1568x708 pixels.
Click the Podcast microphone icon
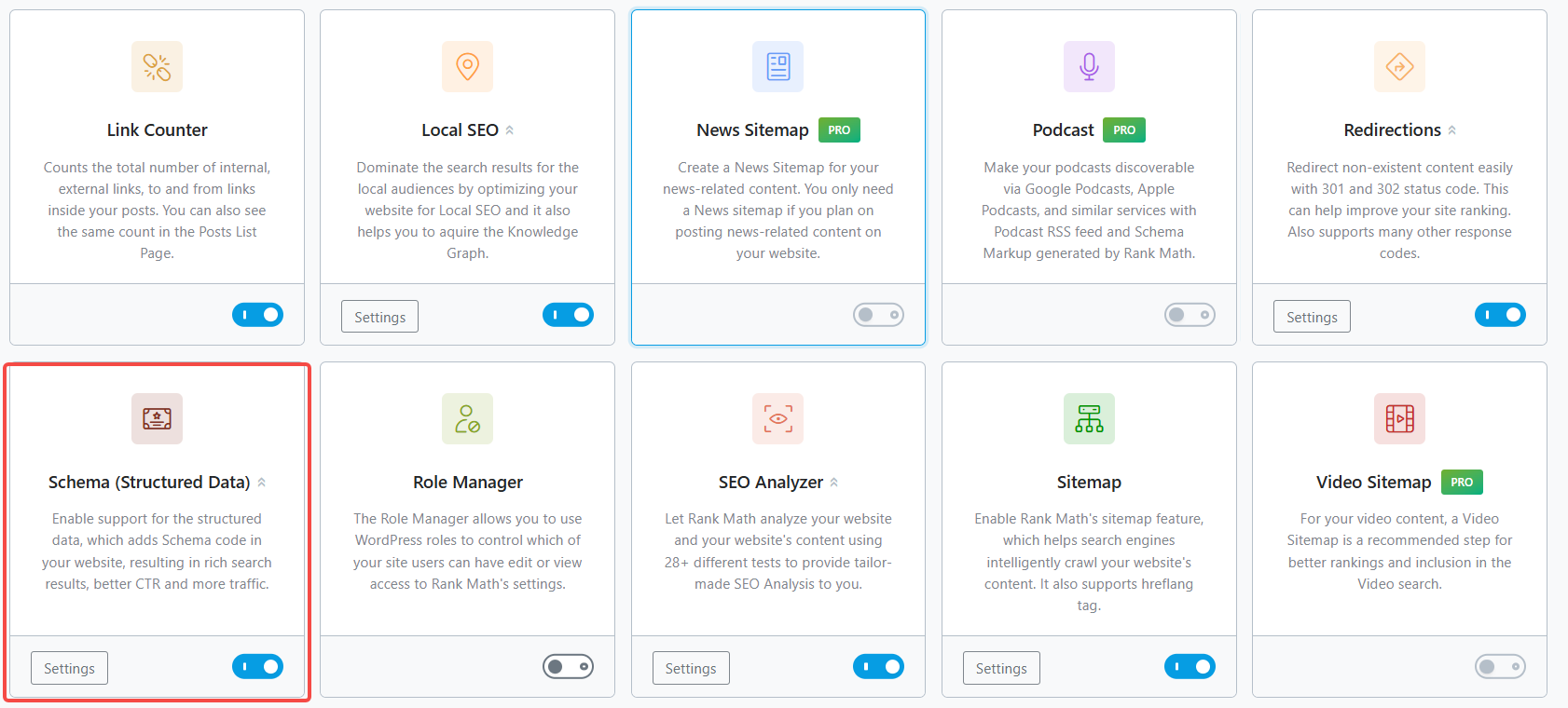click(x=1089, y=67)
